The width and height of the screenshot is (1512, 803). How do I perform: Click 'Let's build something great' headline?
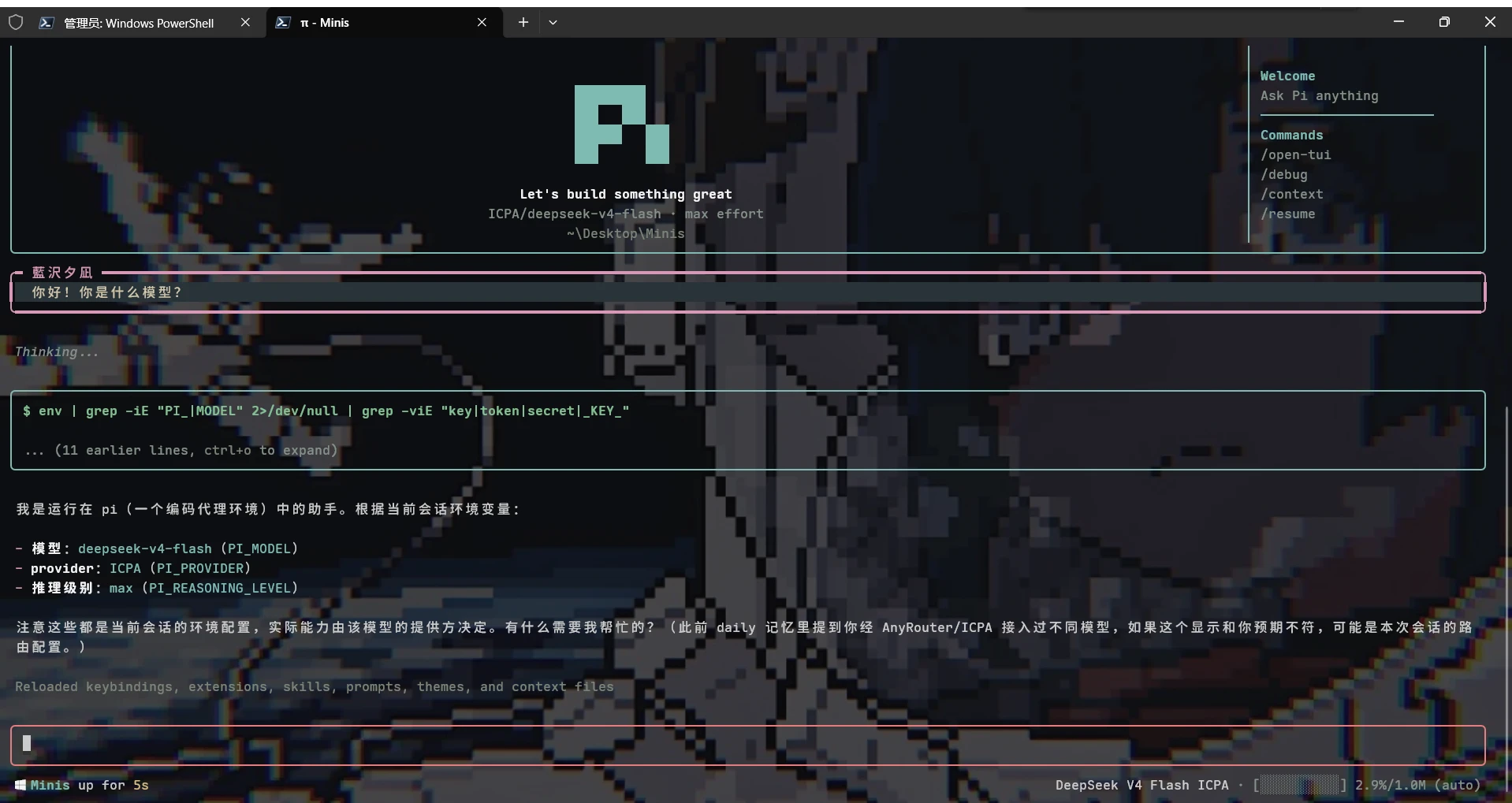[625, 195]
